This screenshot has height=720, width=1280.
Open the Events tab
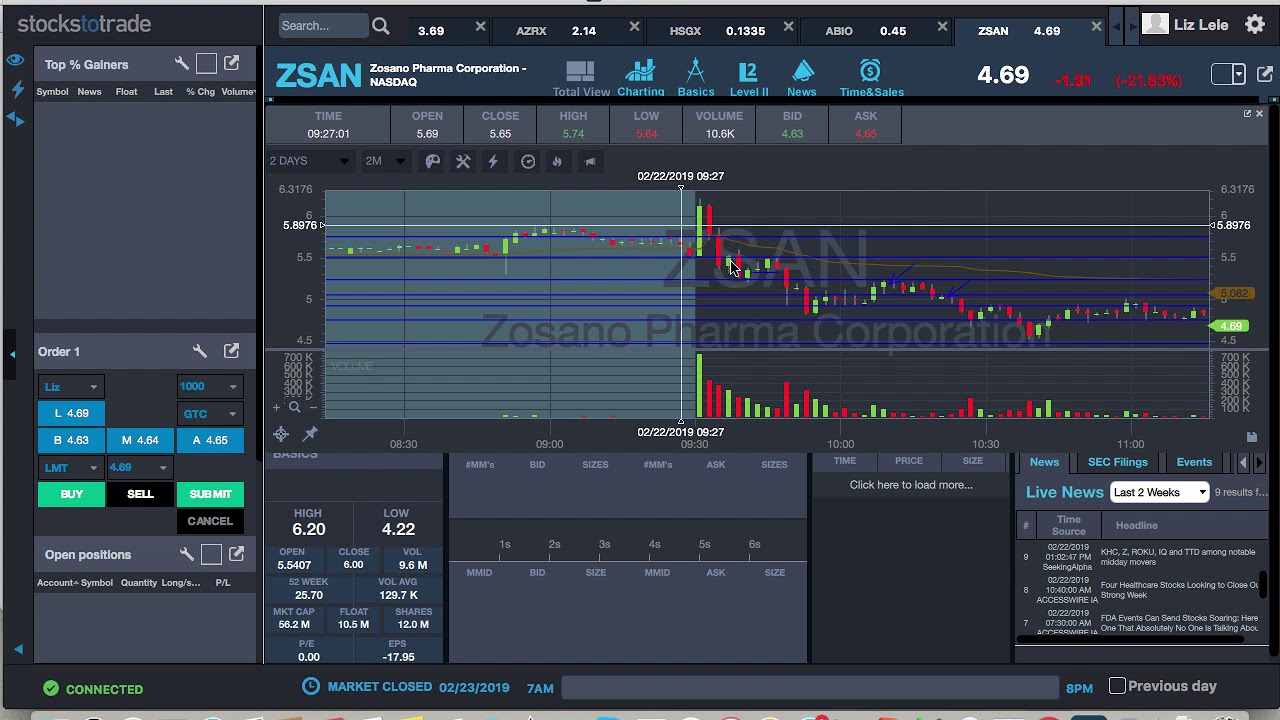1194,462
